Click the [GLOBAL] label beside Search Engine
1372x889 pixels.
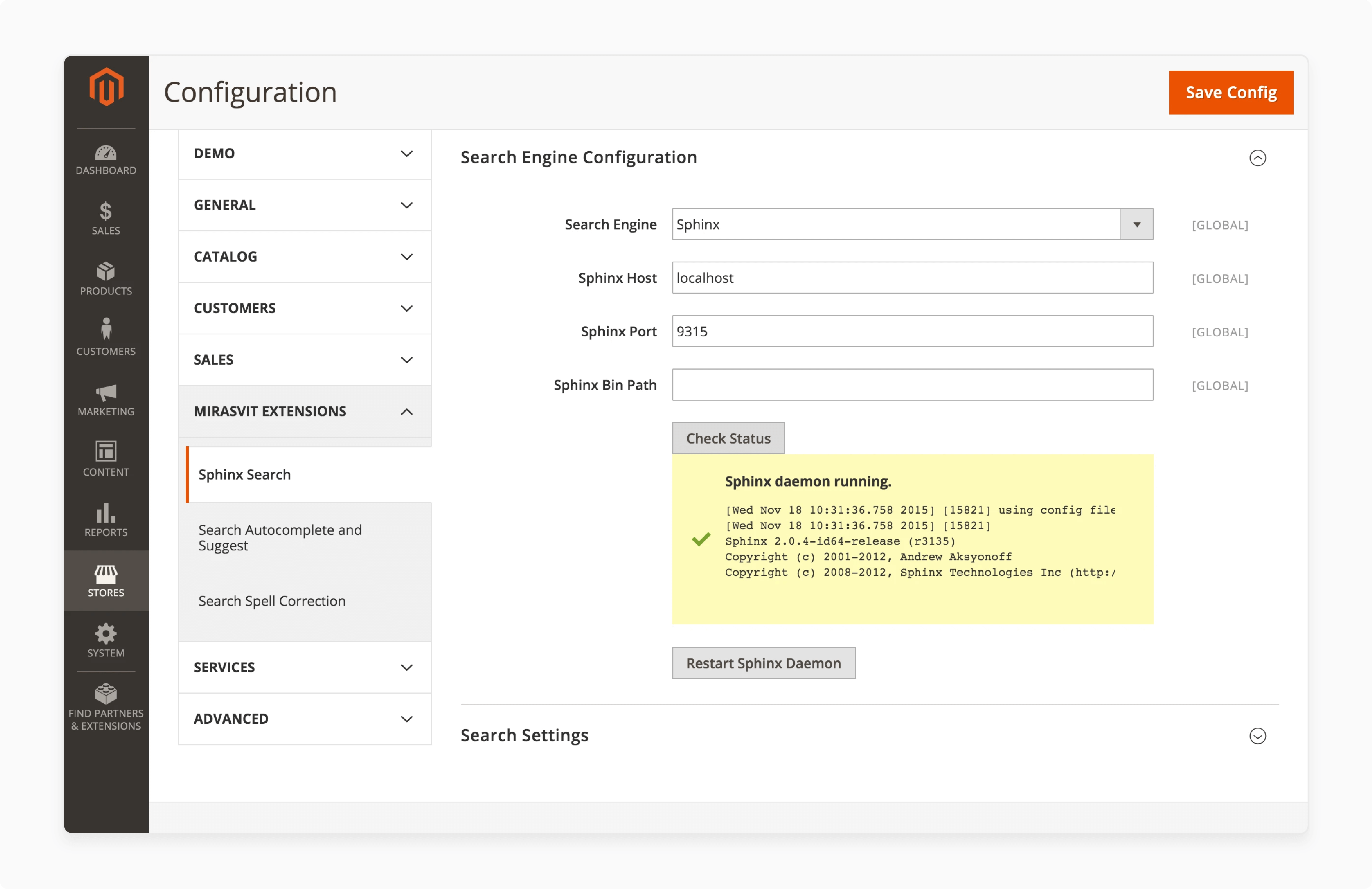pos(1220,225)
